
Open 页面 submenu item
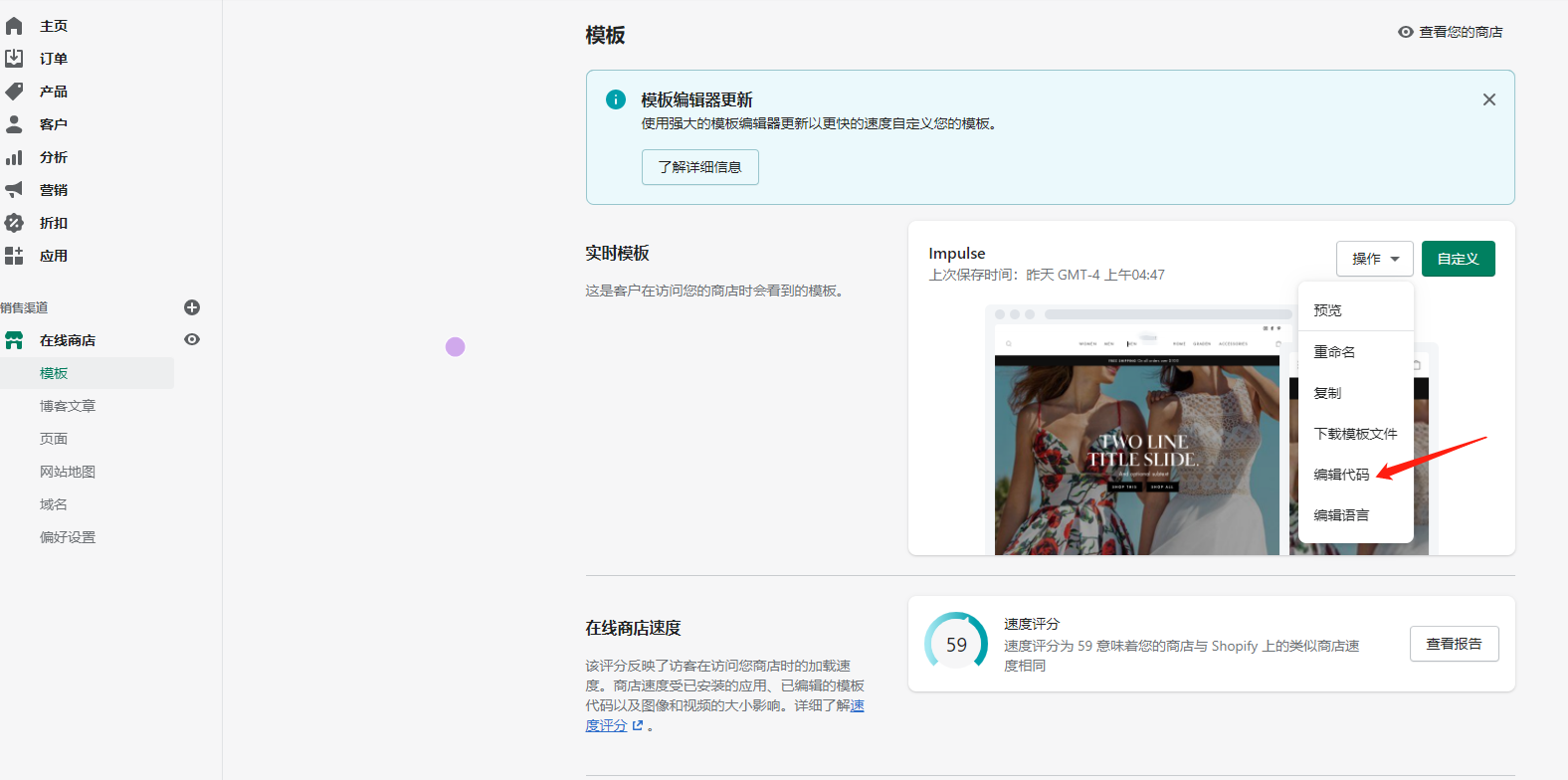coord(54,439)
